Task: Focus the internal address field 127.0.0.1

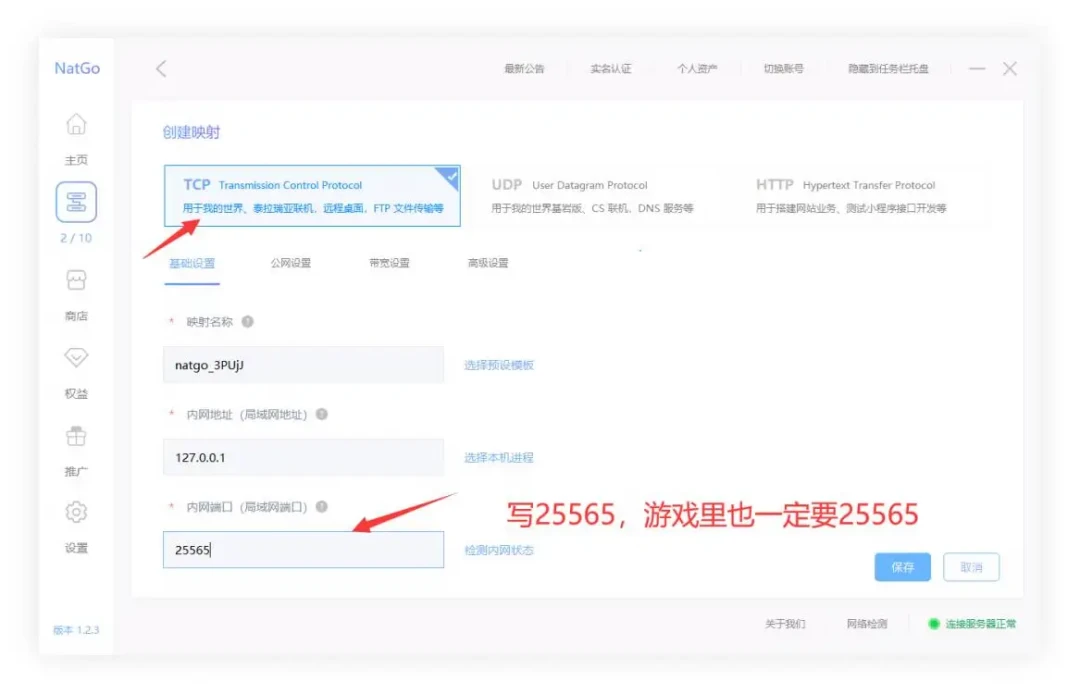Action: [x=304, y=457]
